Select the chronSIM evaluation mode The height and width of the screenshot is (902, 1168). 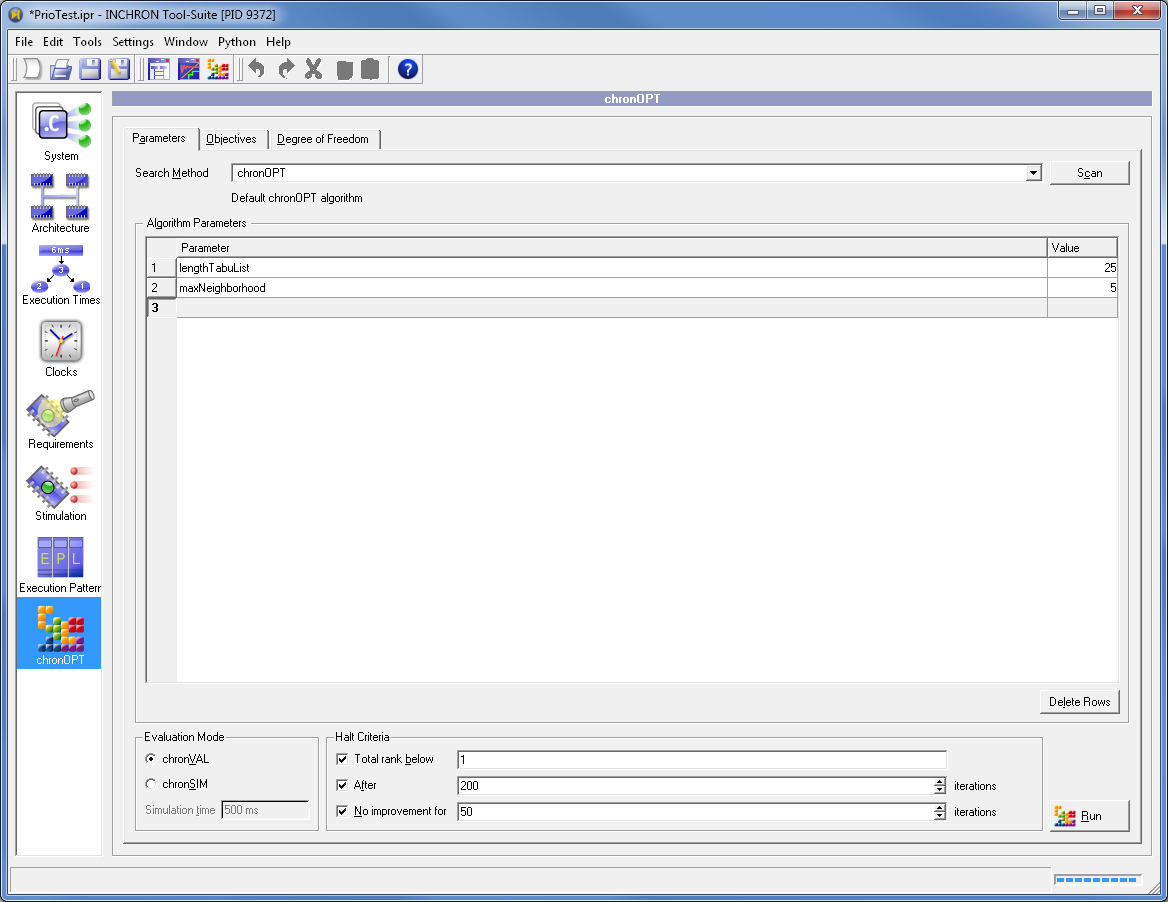(151, 784)
